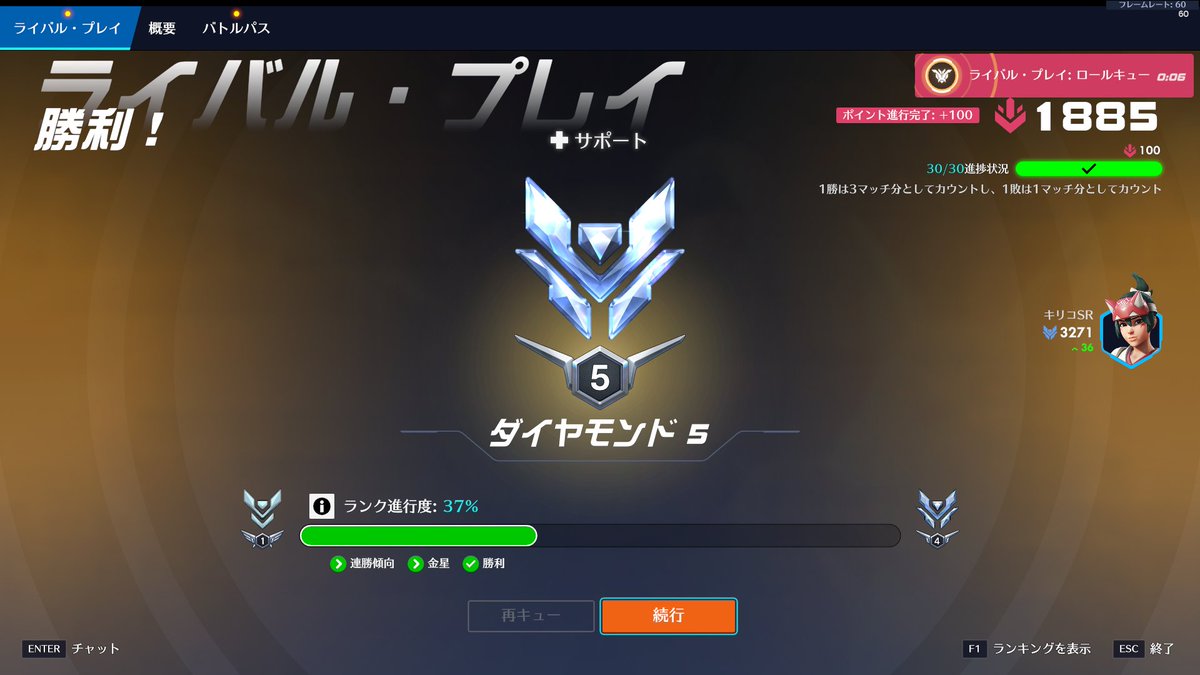Click the 30/30 progress bar with checkmark
The image size is (1200, 675).
tap(1088, 168)
